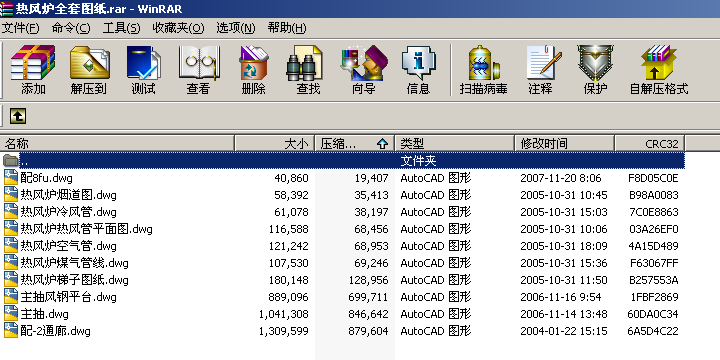Click the date 2007-11-20 8:06
Viewport: 720px width, 360px height.
(561, 178)
